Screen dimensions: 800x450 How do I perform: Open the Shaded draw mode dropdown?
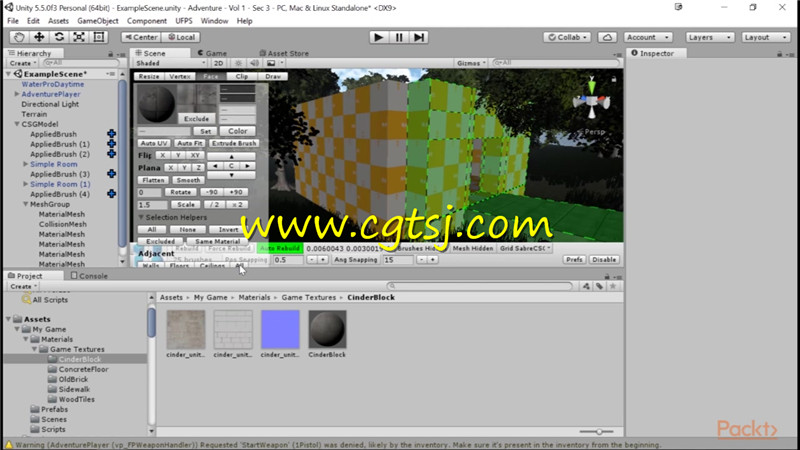point(170,63)
